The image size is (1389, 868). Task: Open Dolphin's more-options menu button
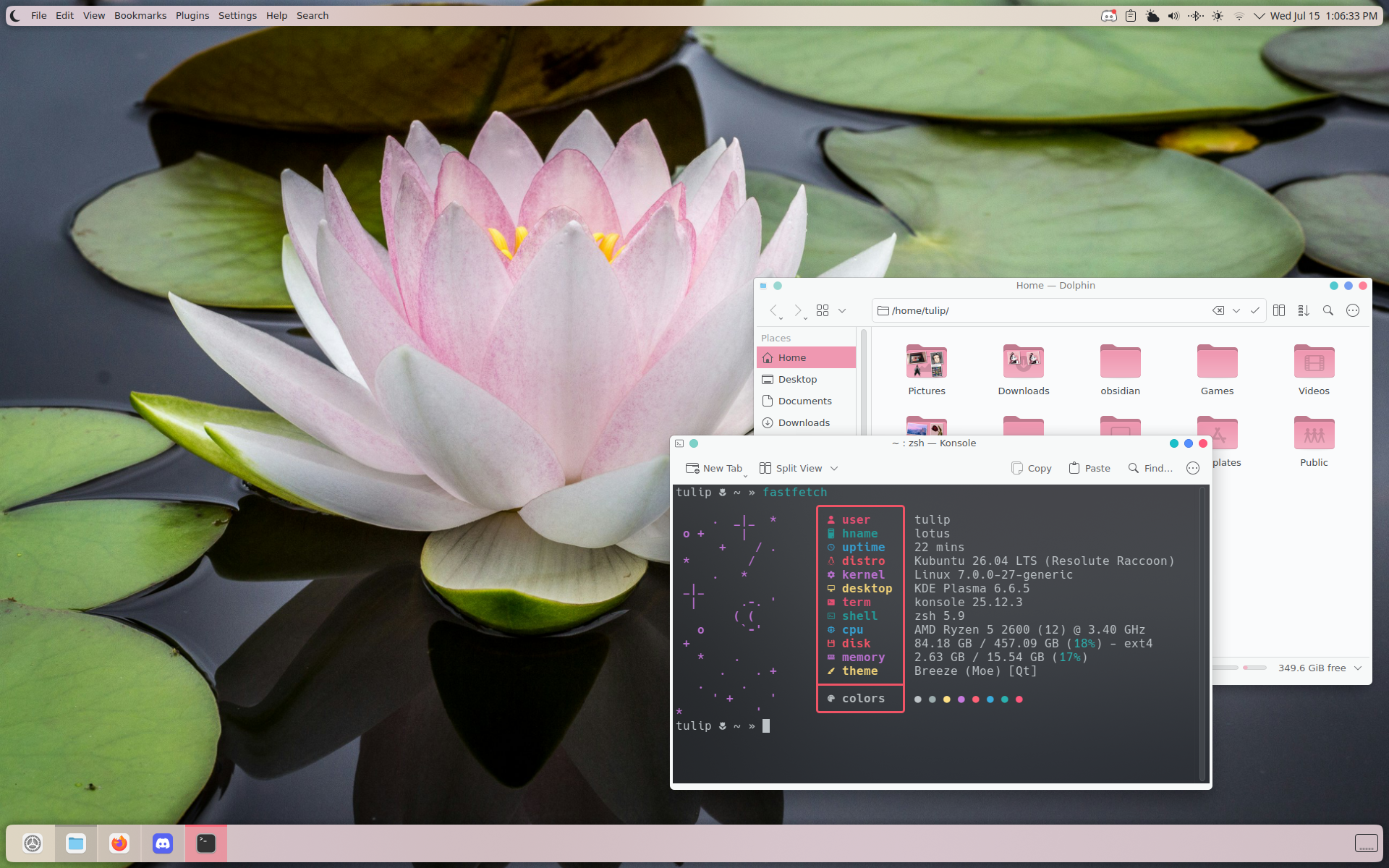tap(1353, 310)
